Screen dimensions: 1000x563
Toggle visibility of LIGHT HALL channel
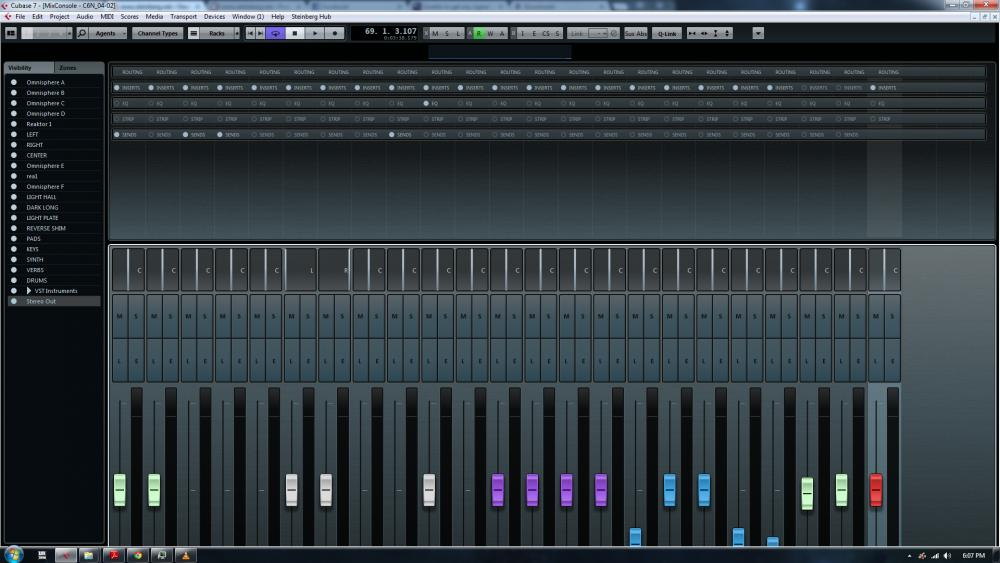(14, 197)
